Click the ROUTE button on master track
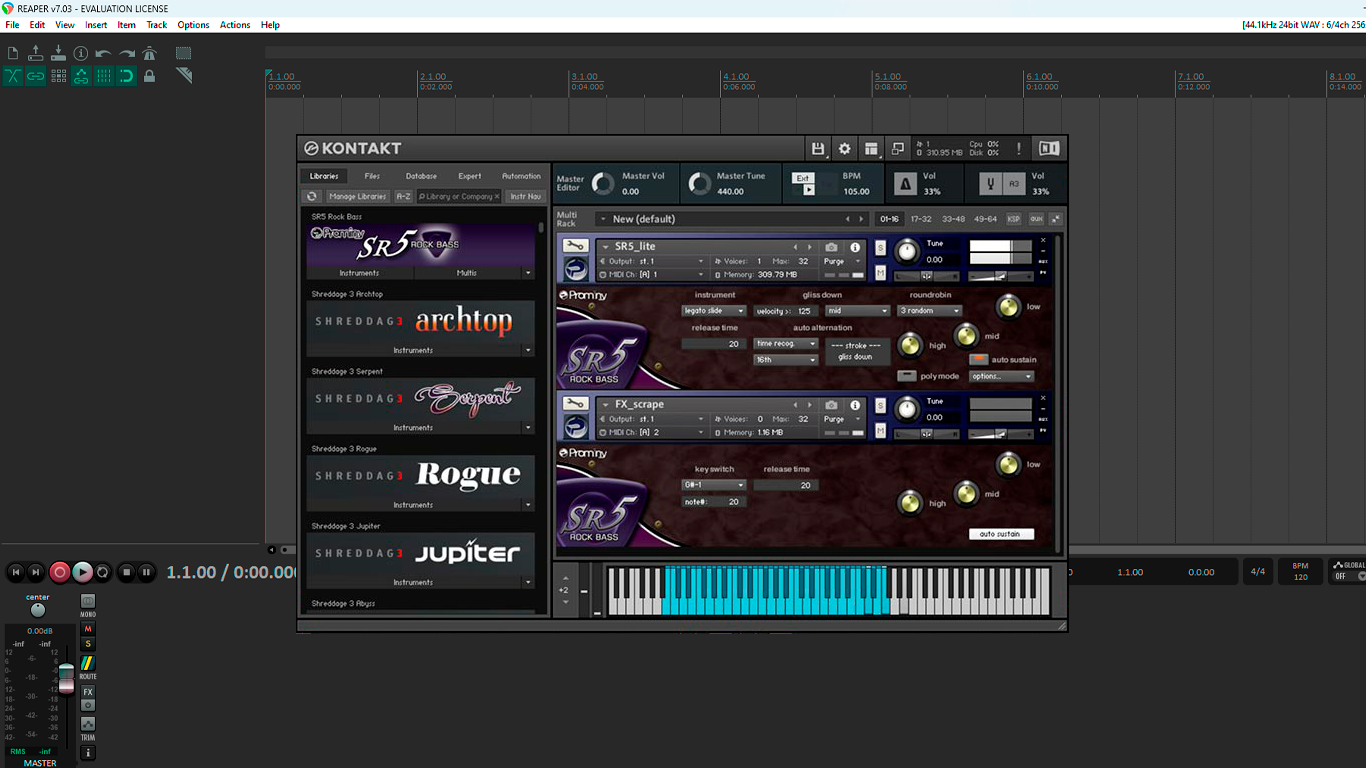The height and width of the screenshot is (768, 1366). click(x=88, y=664)
